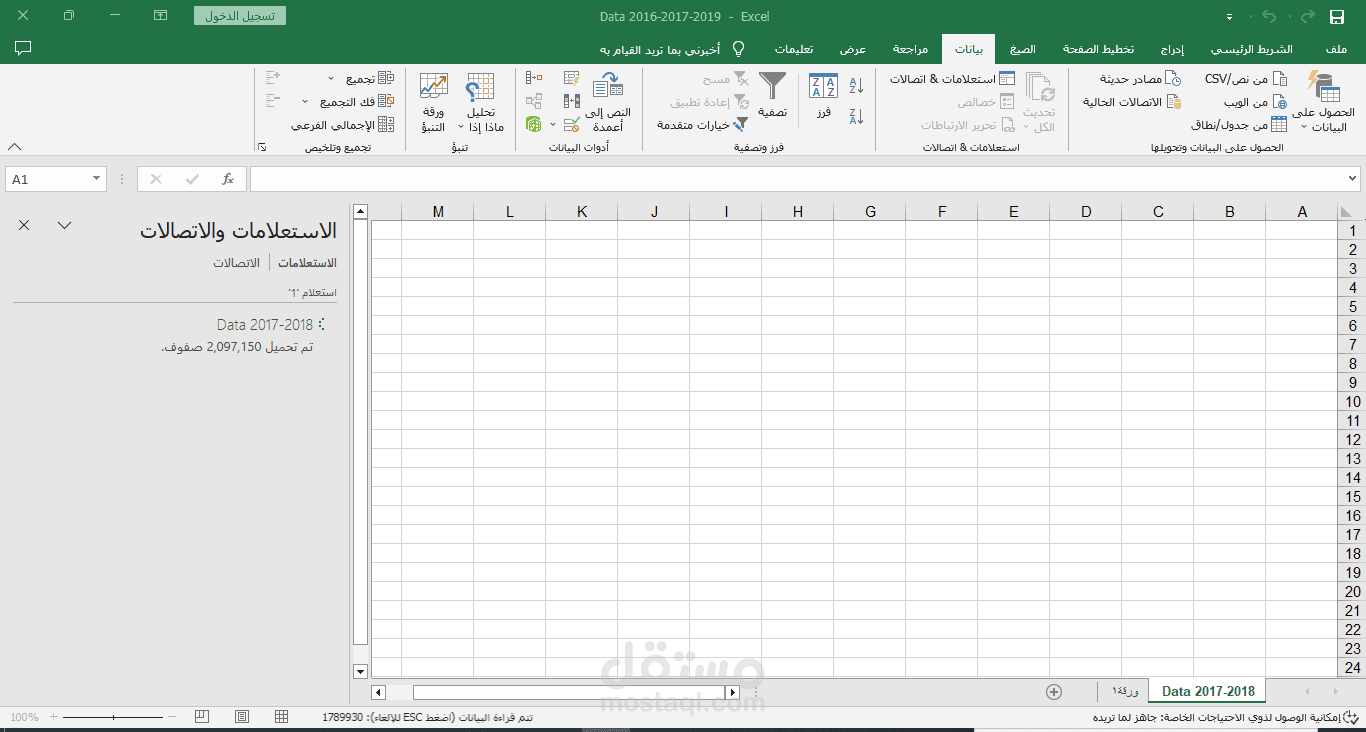Switch to the Review (مراجعة) tab
1366x732 pixels.
tap(910, 49)
